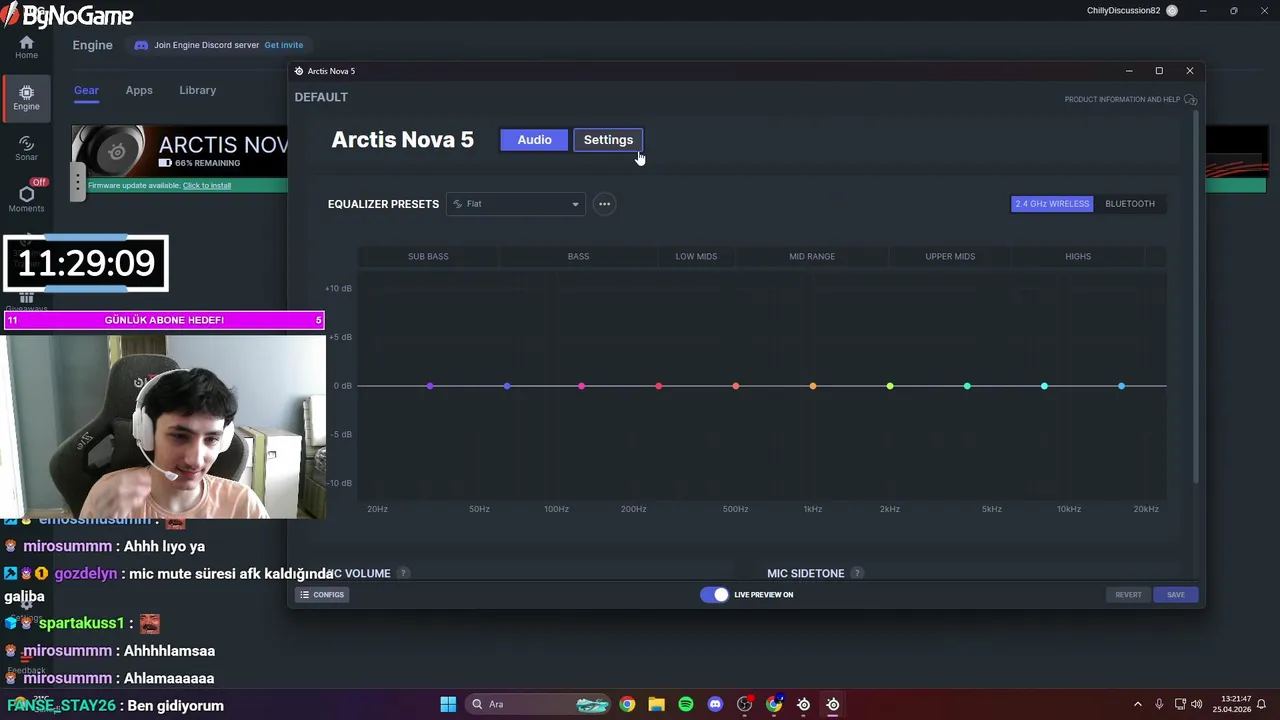This screenshot has height=720, width=1280.
Task: Click the Arctis Nova 5 window scrollbar
Action: coord(1196,297)
